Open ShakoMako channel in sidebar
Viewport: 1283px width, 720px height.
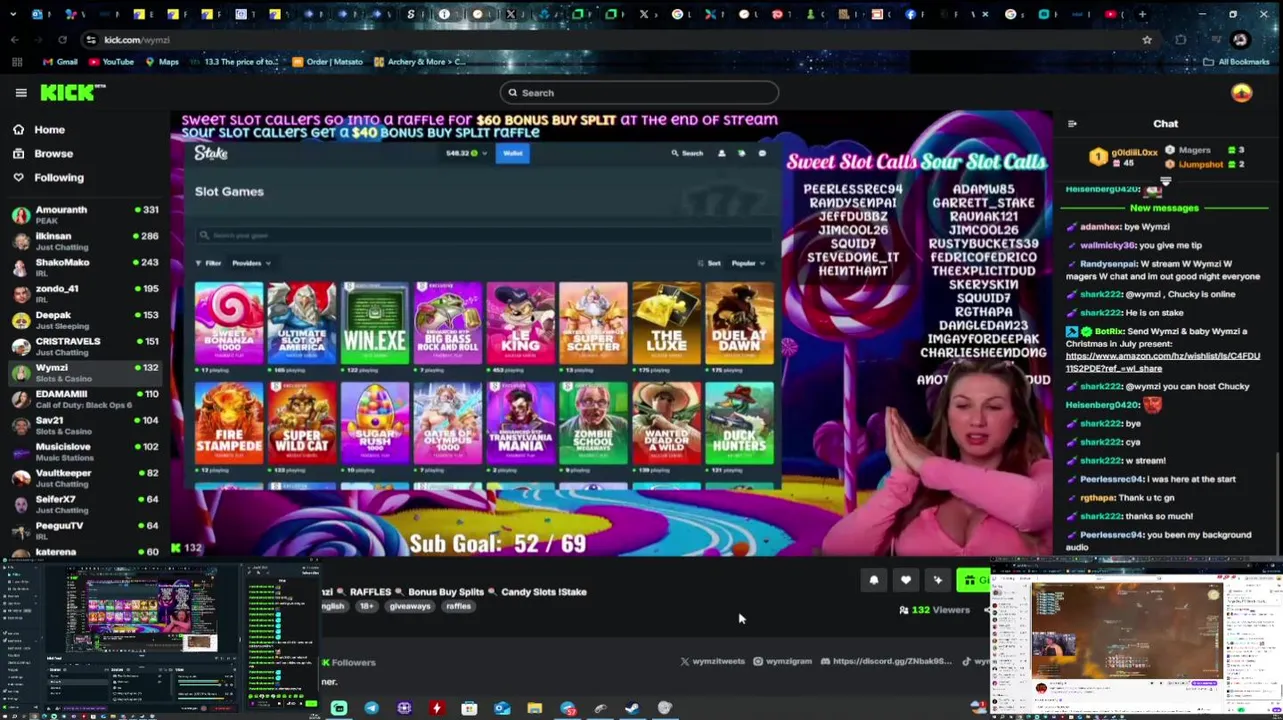[x=85, y=267]
